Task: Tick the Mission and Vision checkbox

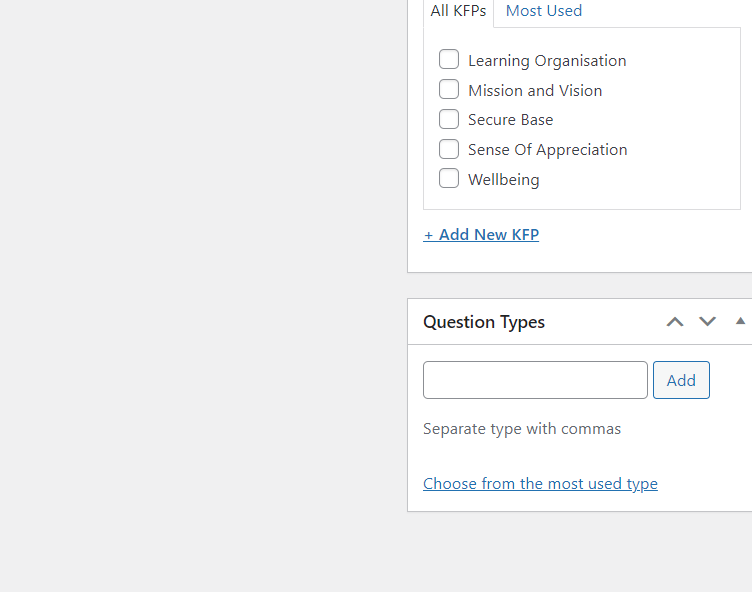Action: point(449,89)
